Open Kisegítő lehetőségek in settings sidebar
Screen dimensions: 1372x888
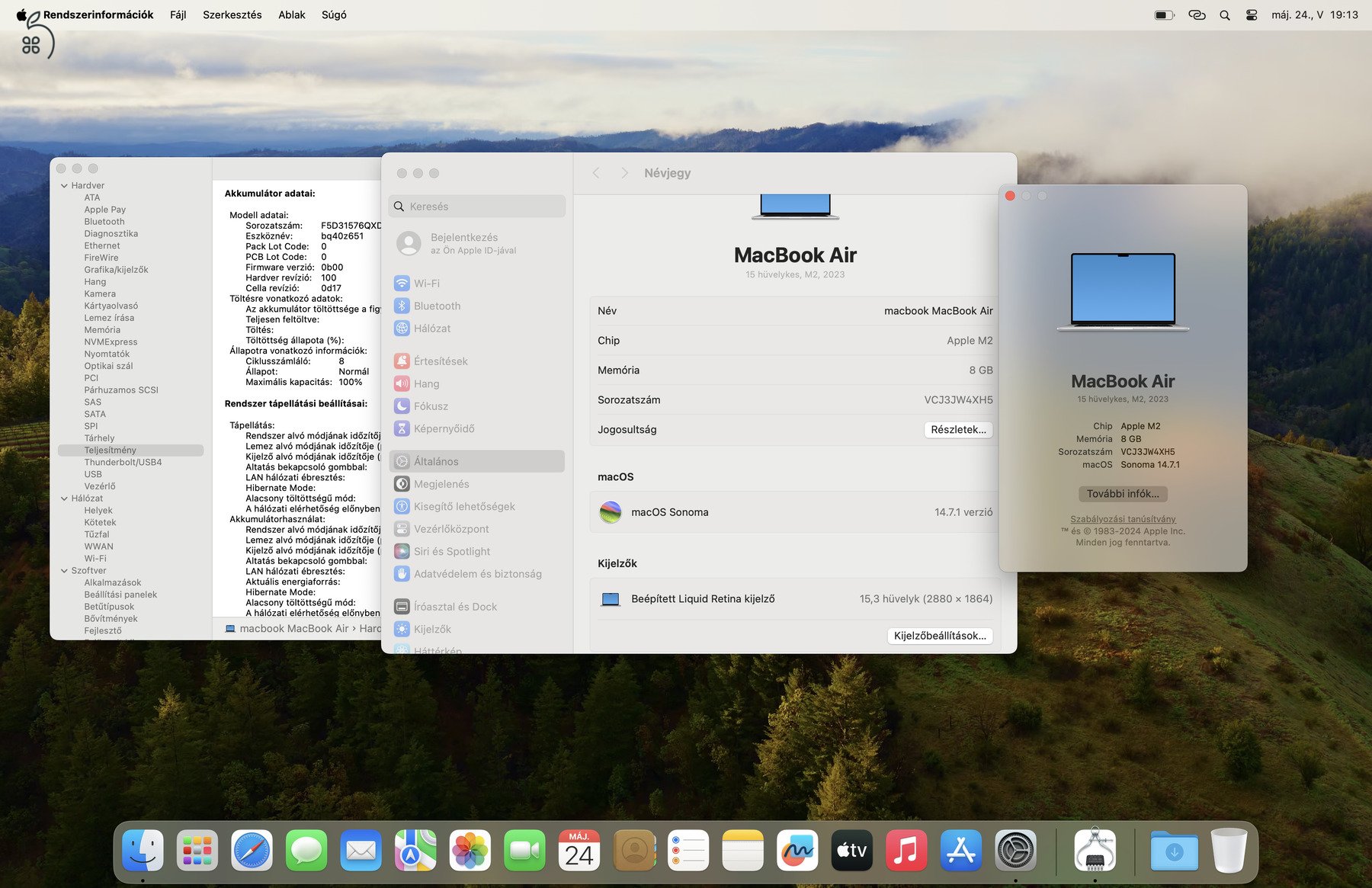pyautogui.click(x=477, y=507)
